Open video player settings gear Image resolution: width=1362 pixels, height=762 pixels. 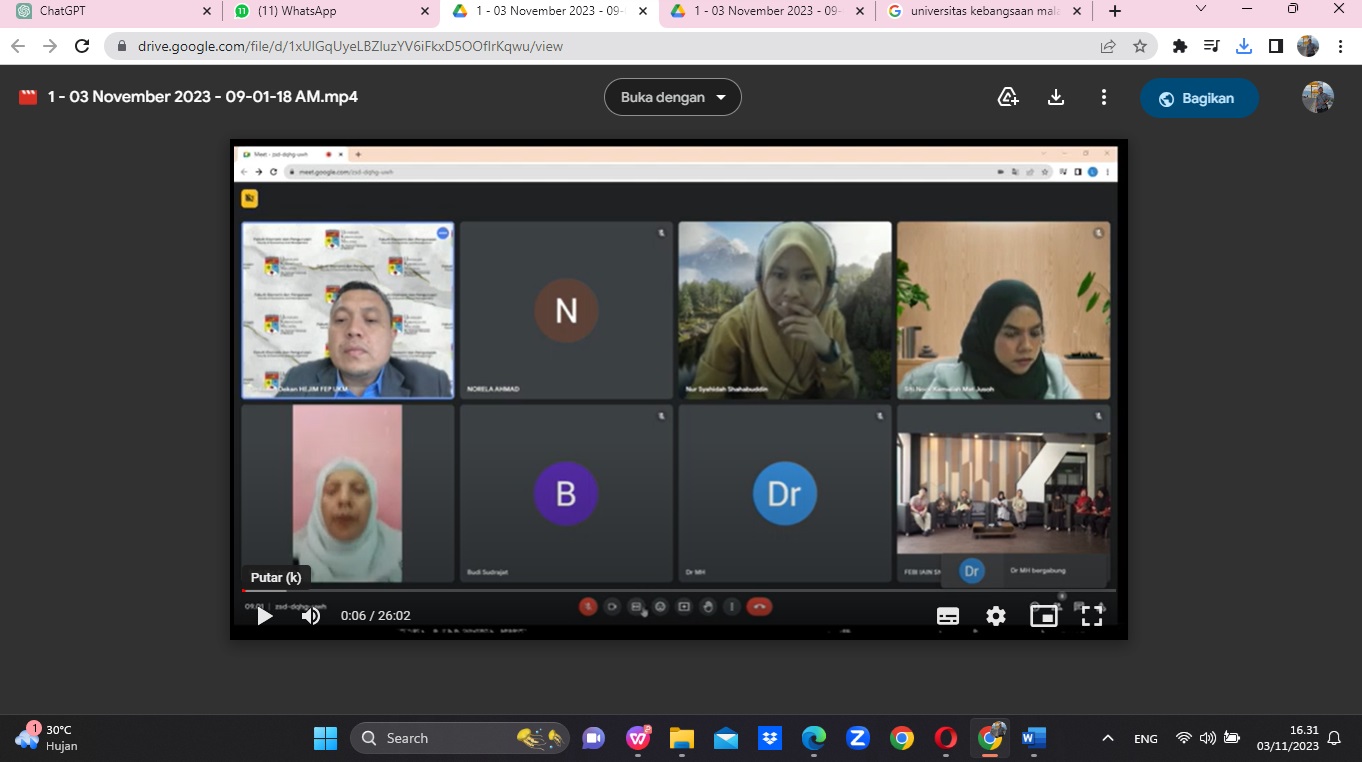point(996,616)
